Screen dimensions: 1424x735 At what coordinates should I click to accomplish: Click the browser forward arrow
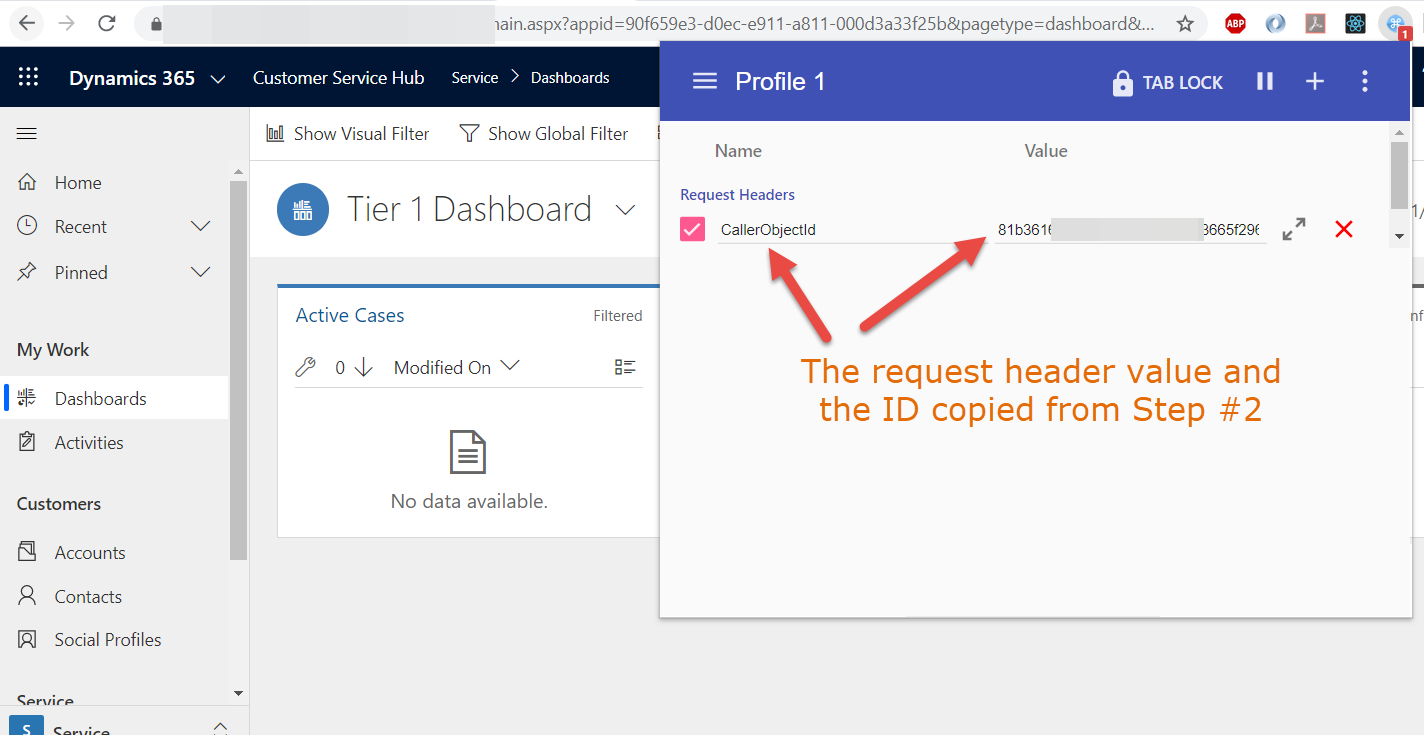[x=67, y=23]
